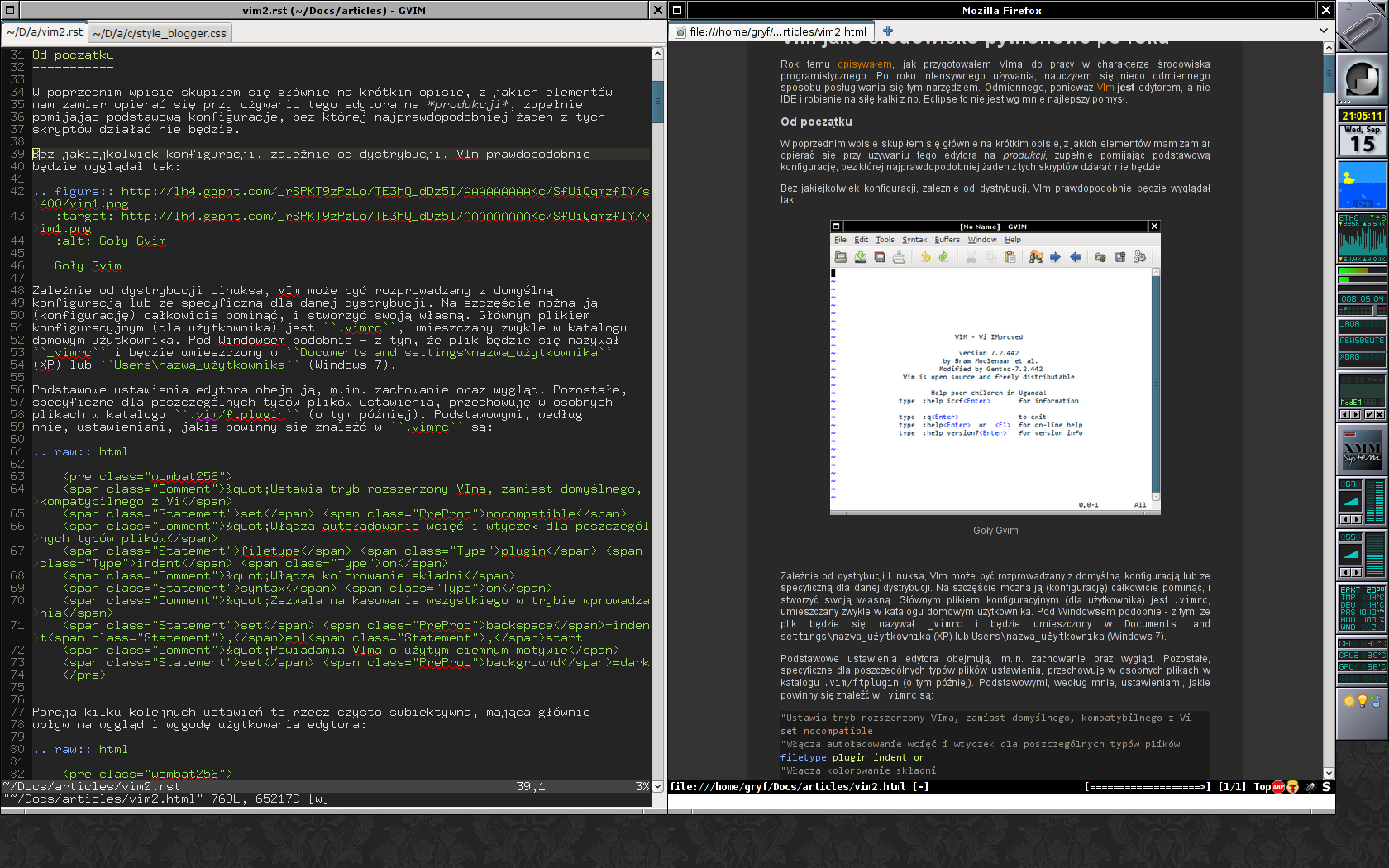Click the 67 volume level slider triangle
1389x868 pixels.
pos(1350,500)
